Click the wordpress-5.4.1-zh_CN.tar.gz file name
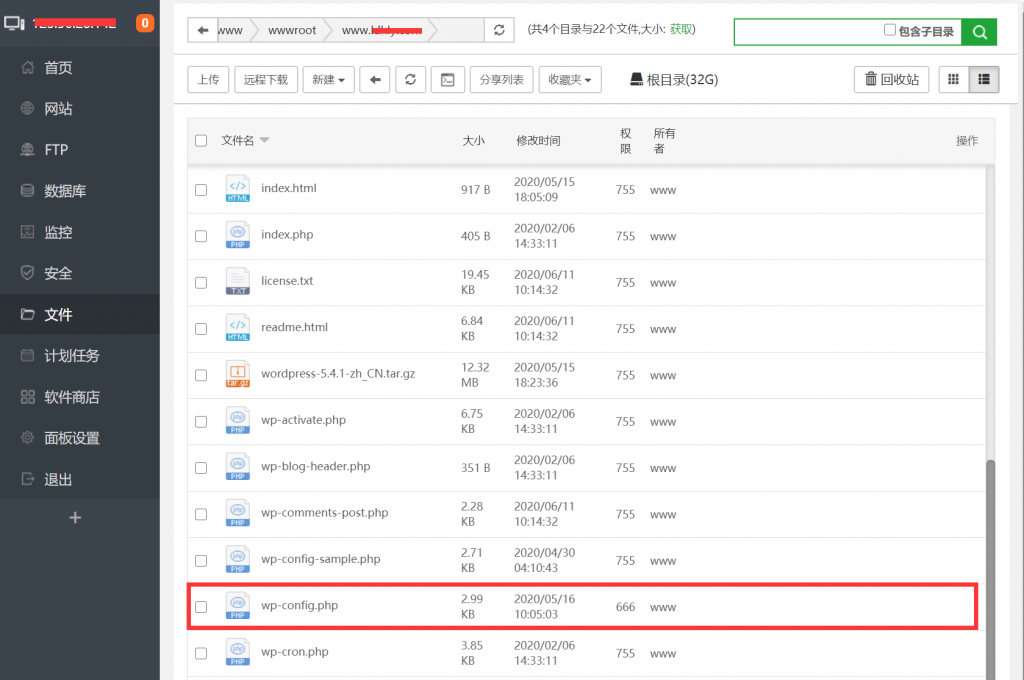1024x680 pixels. (338, 374)
